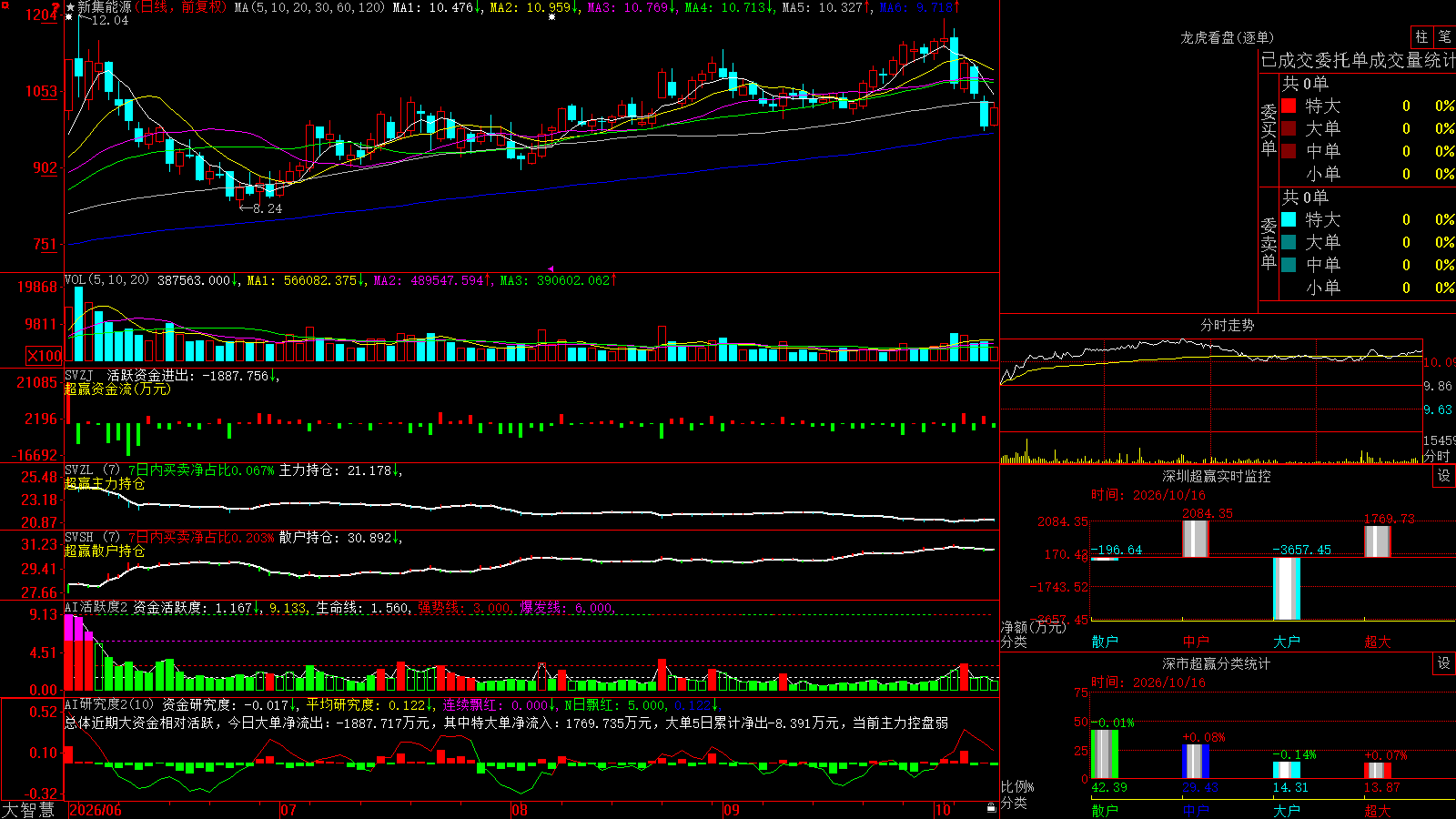This screenshot has height=819, width=1456.
Task: Click the -3657.45 大户 bar value
Action: coord(1301,550)
